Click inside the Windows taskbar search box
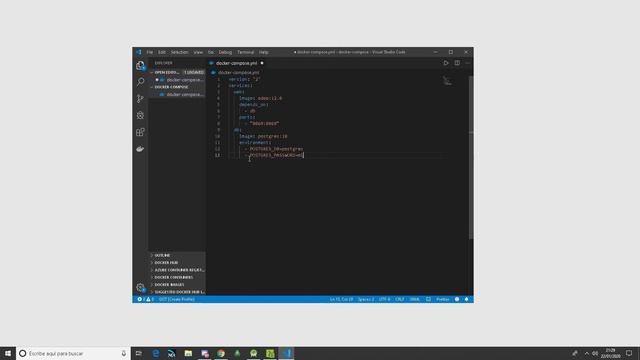This screenshot has height=360, width=640. pyautogui.click(x=73, y=353)
